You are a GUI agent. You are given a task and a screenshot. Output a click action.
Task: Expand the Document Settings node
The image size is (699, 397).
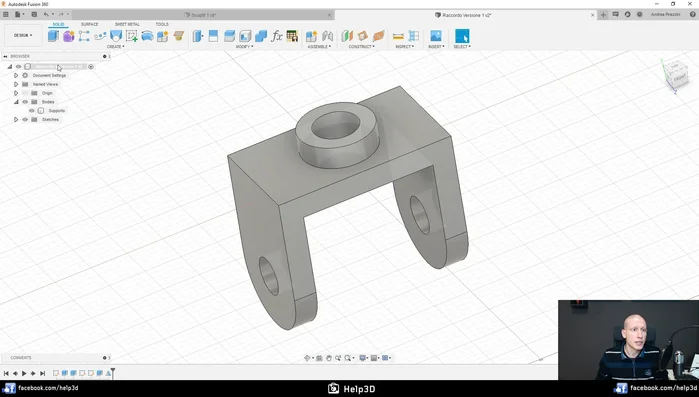point(16,75)
